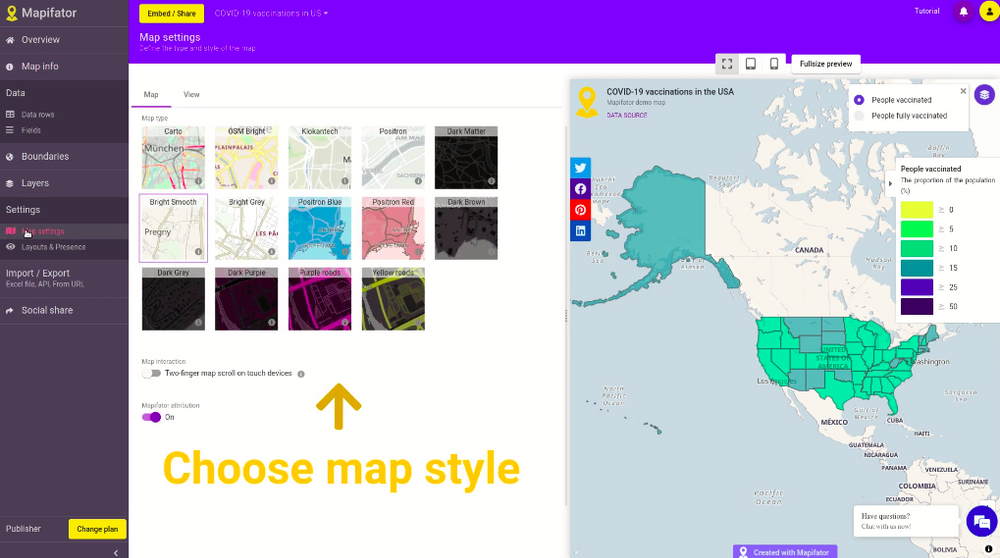This screenshot has width=1000, height=558.
Task: Click the teal legend swatch for 15
Action: click(x=916, y=268)
